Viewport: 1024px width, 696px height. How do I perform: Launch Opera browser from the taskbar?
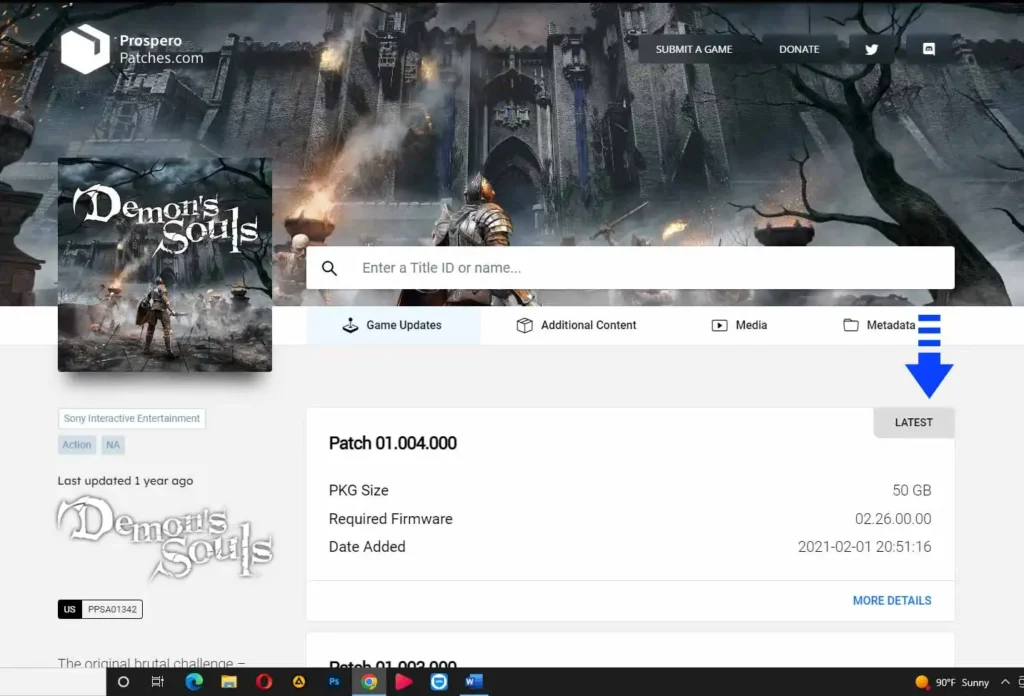click(264, 682)
